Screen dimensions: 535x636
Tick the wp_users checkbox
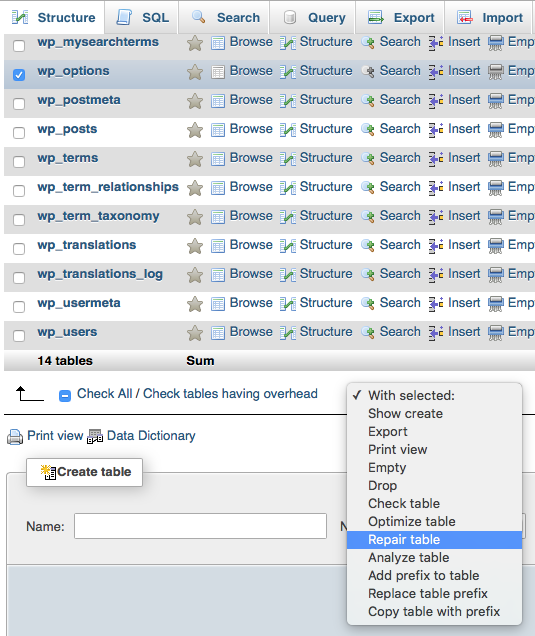click(19, 336)
